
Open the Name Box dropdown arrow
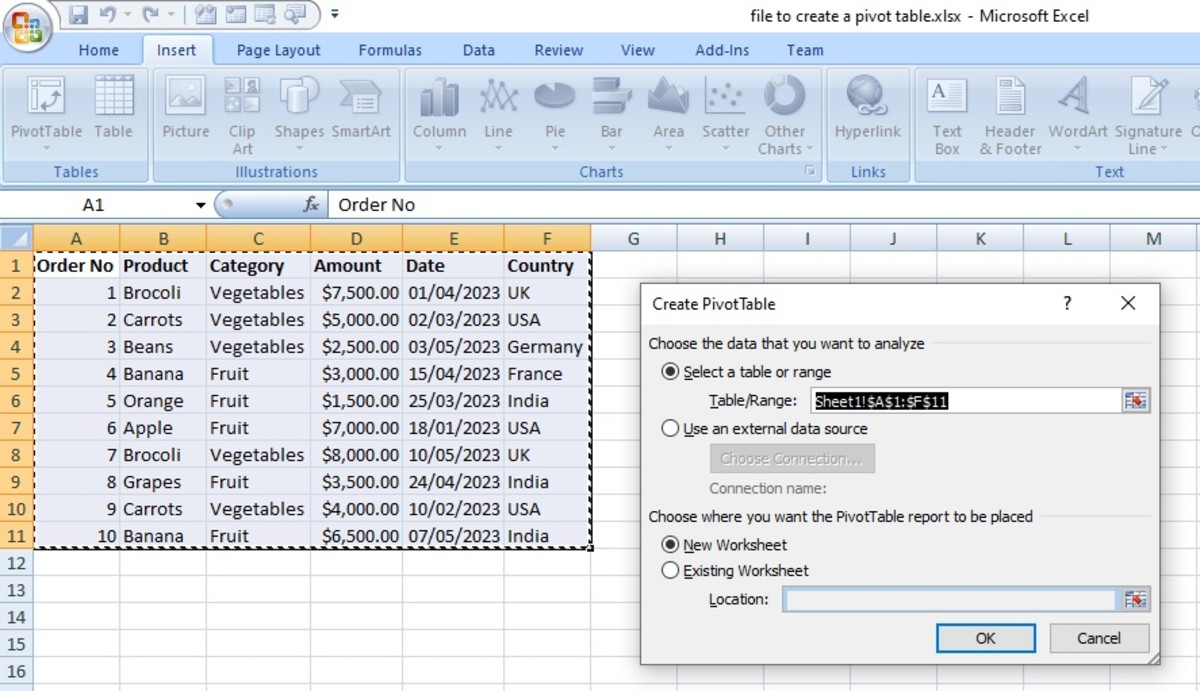[201, 205]
